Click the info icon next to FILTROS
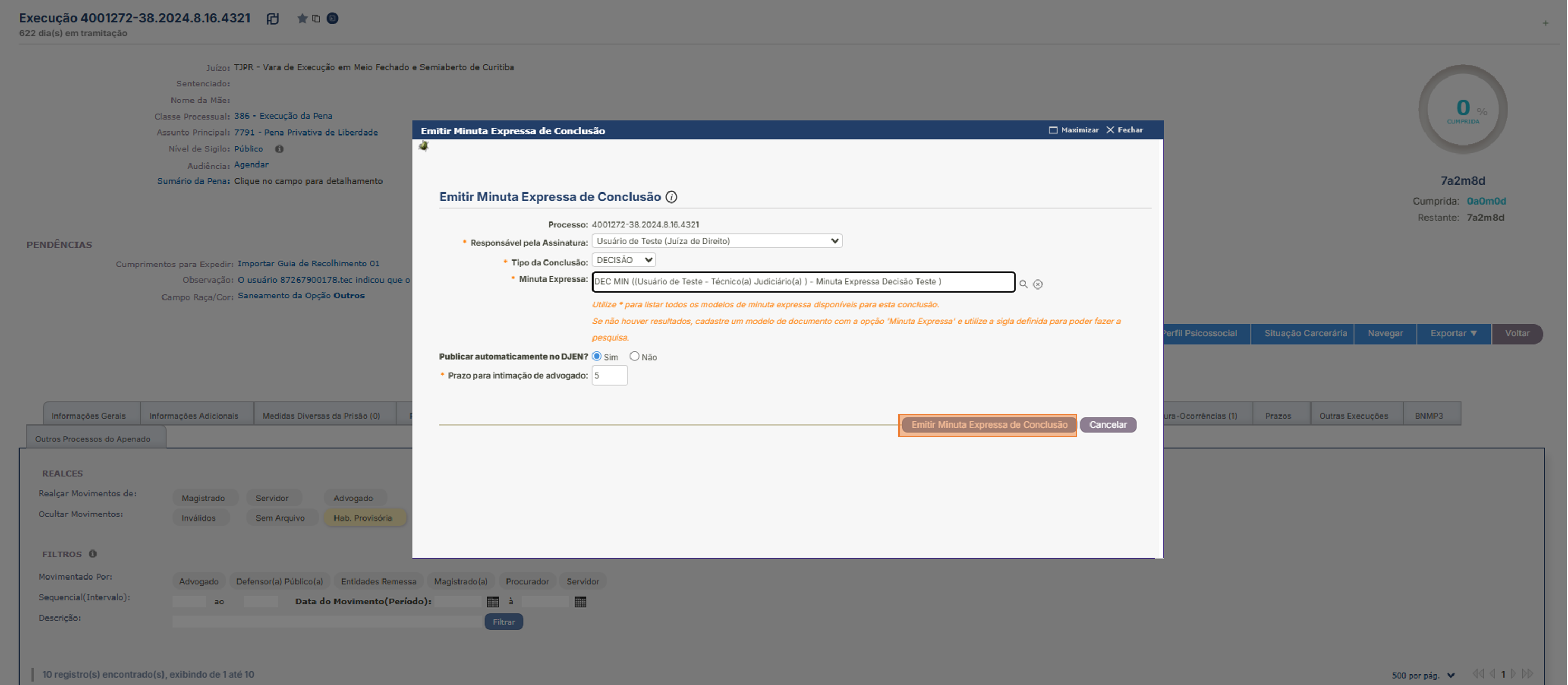Image resolution: width=1568 pixels, height=685 pixels. [92, 554]
